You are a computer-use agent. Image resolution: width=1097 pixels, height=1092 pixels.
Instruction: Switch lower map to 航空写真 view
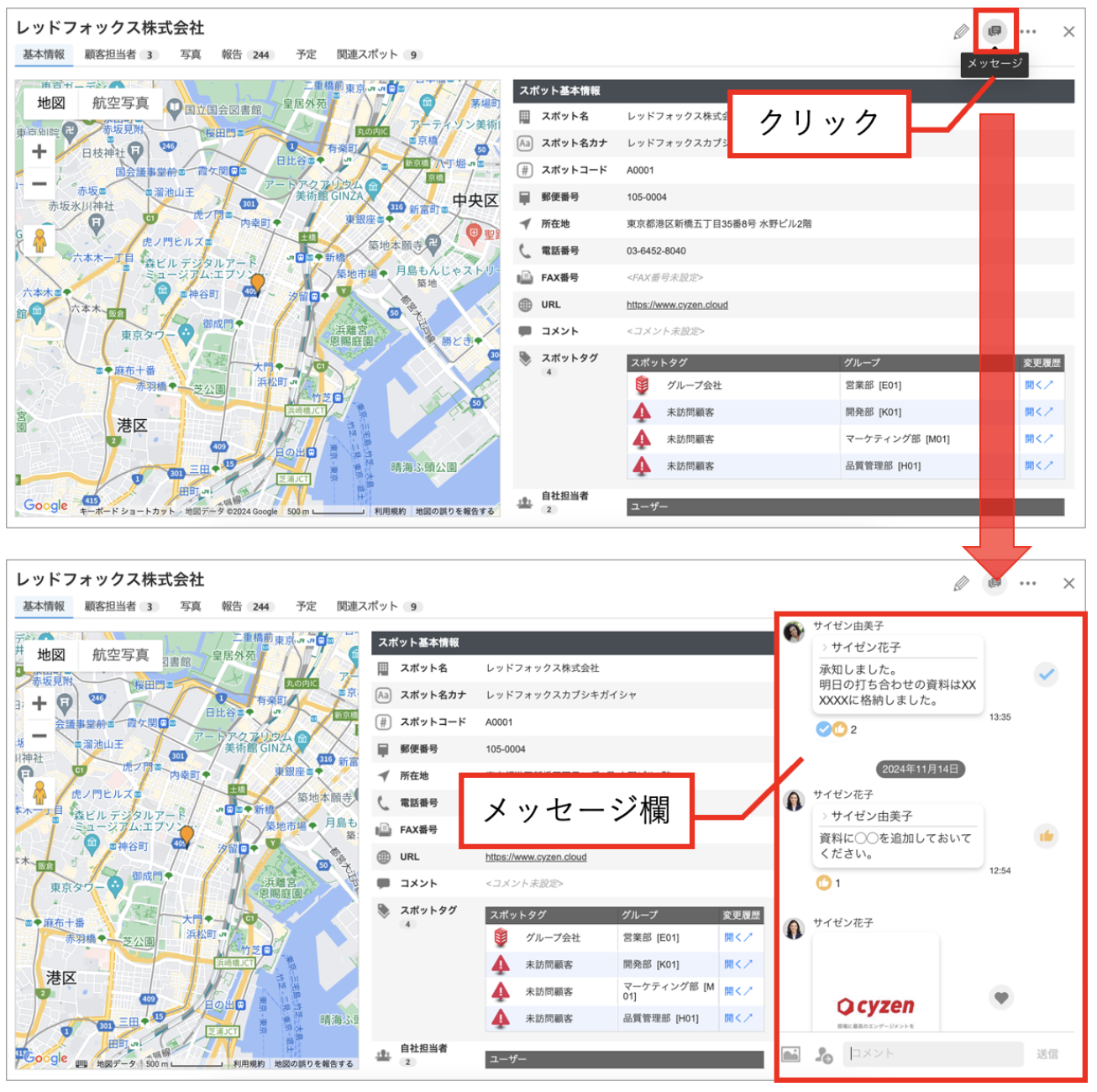(120, 655)
